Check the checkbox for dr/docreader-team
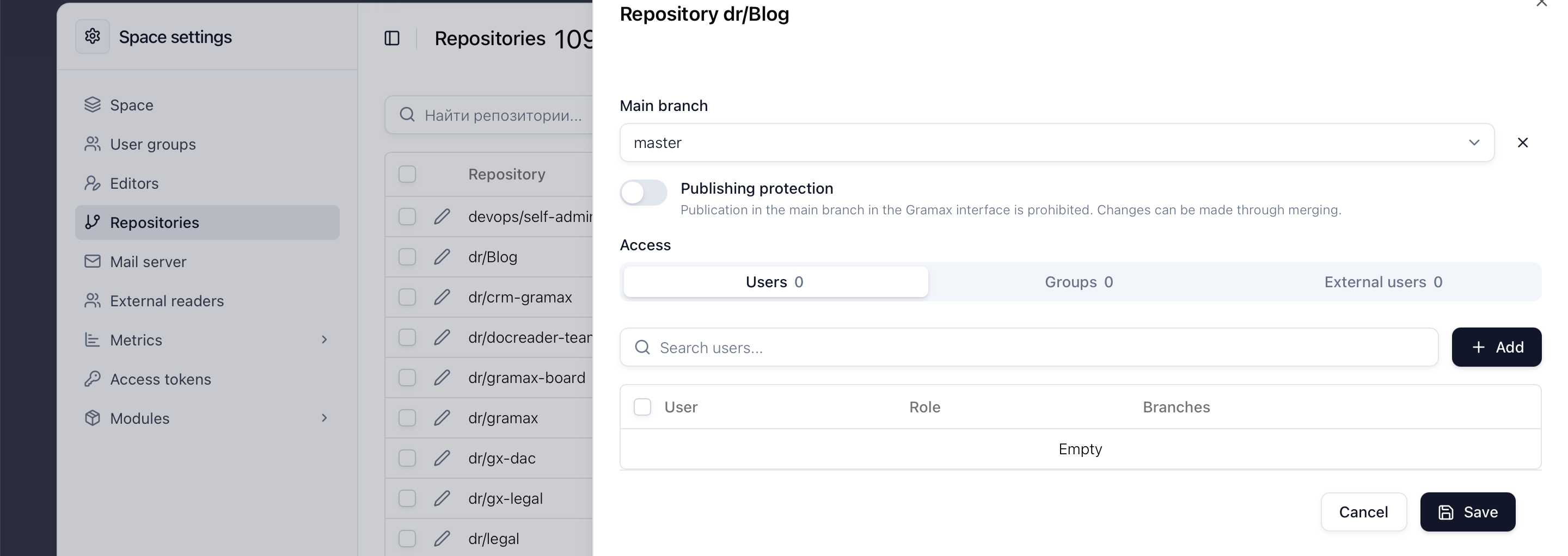This screenshot has width=1568, height=556. [x=407, y=337]
